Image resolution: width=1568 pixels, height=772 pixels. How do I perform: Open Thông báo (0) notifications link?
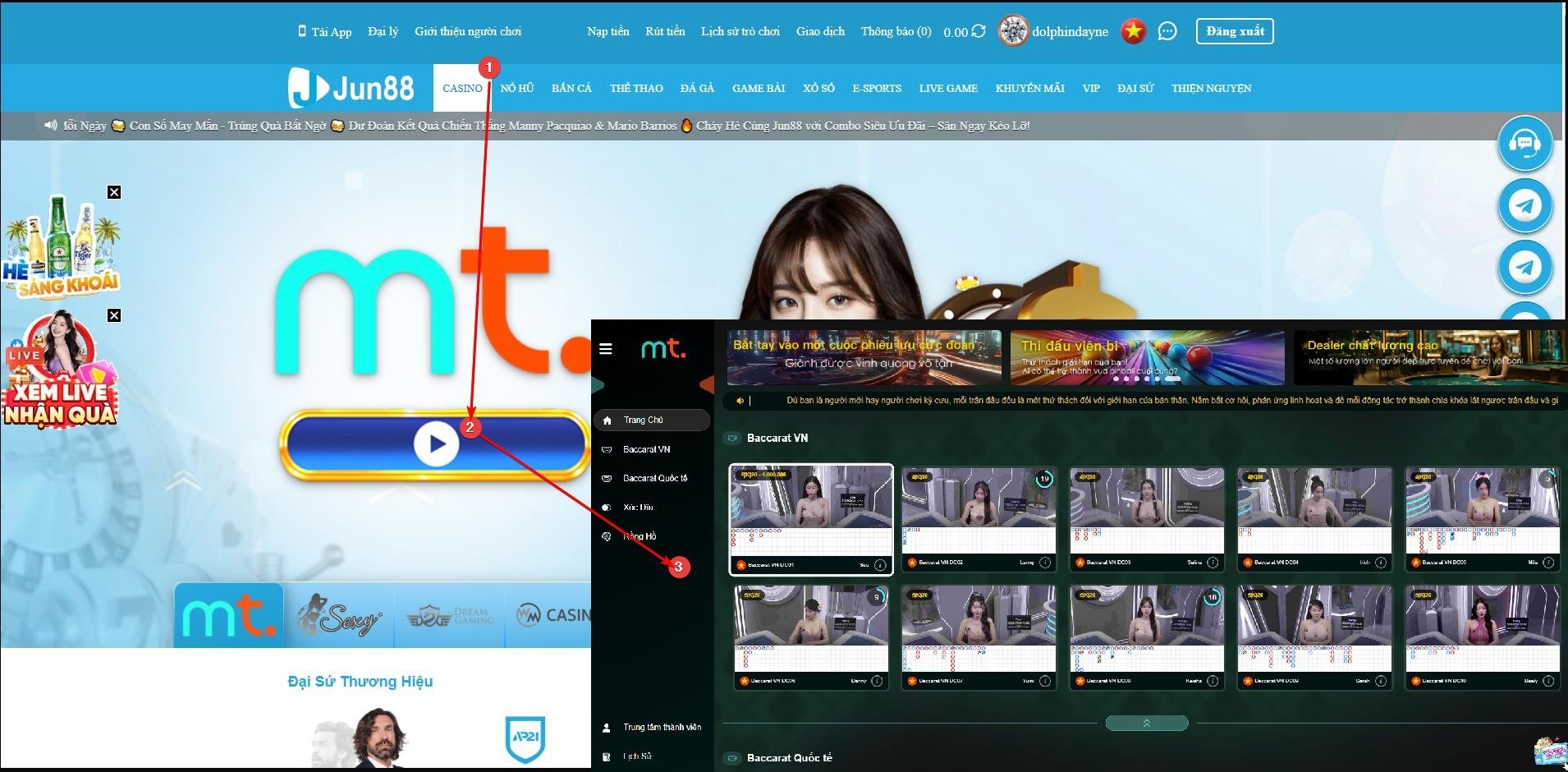pyautogui.click(x=896, y=31)
